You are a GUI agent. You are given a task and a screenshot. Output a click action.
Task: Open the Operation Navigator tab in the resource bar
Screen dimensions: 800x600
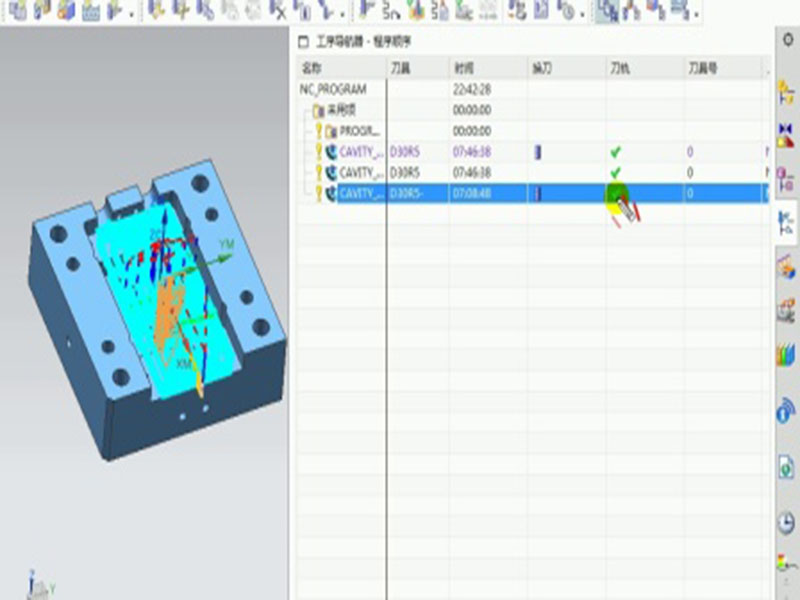[x=786, y=222]
